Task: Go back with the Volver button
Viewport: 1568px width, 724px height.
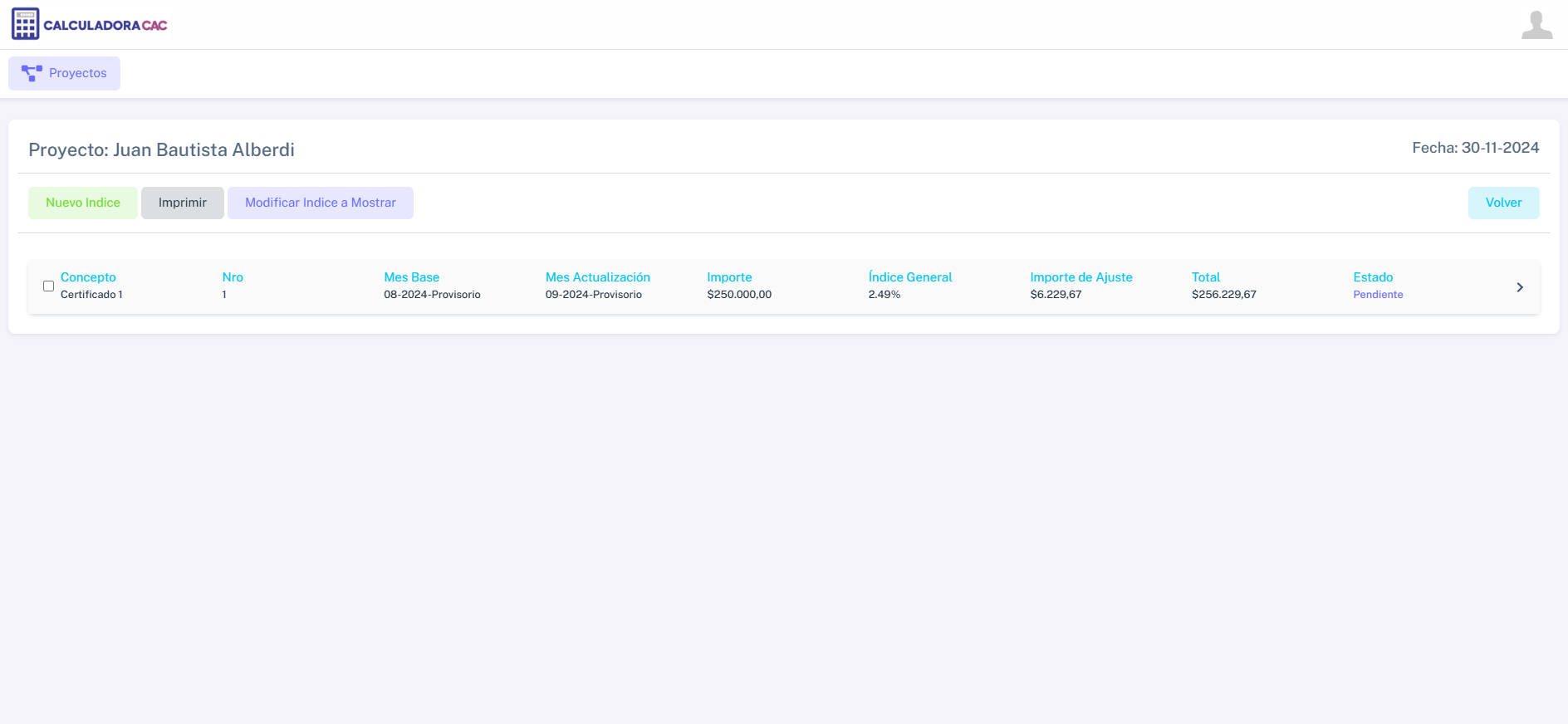Action: pos(1503,203)
